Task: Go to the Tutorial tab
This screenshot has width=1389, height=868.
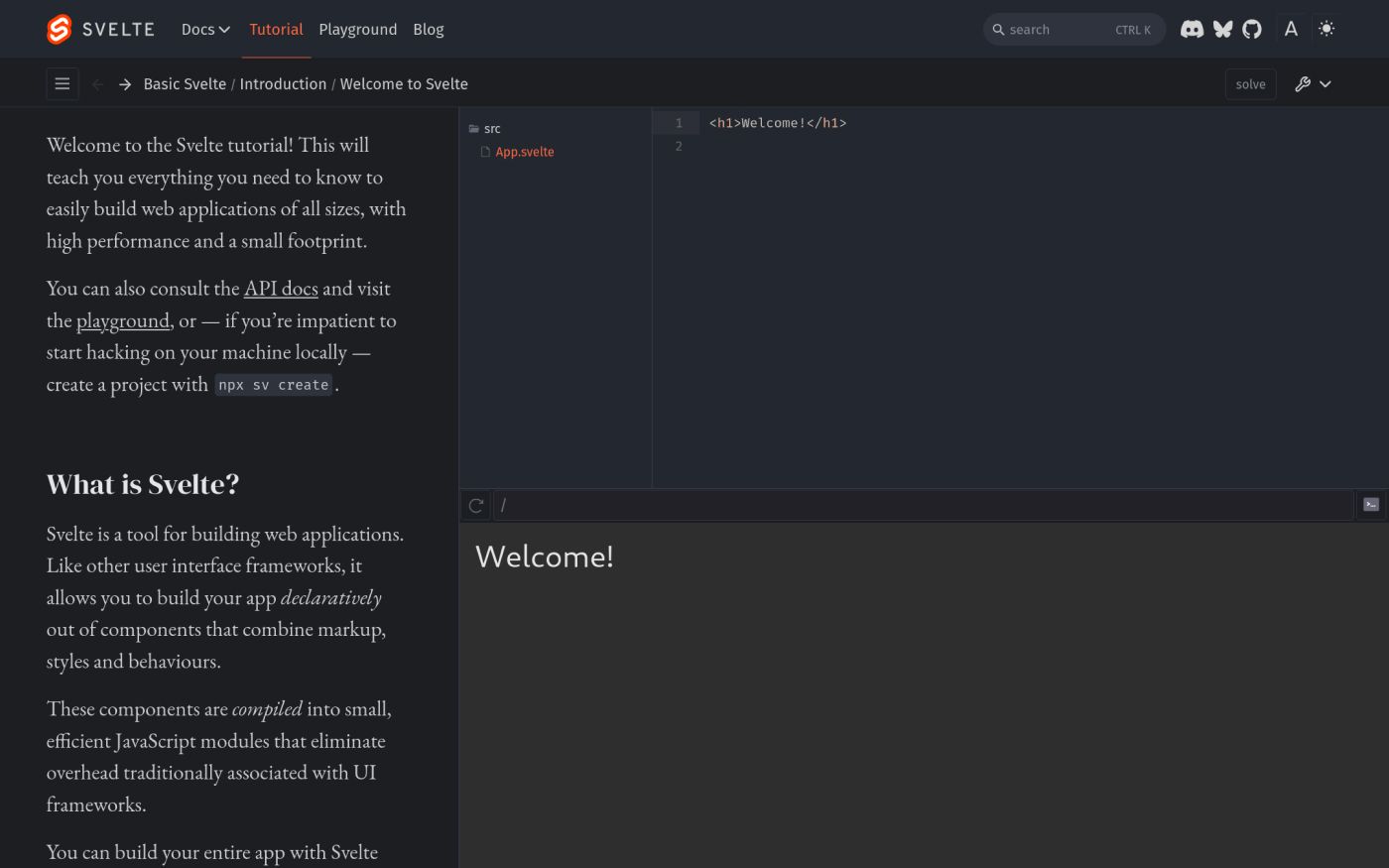Action: (276, 30)
